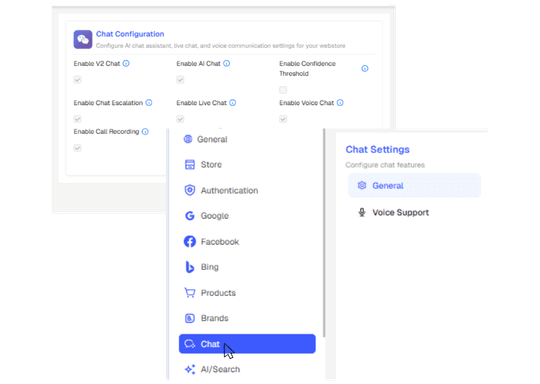Select the Facebook menu item

(x=247, y=241)
